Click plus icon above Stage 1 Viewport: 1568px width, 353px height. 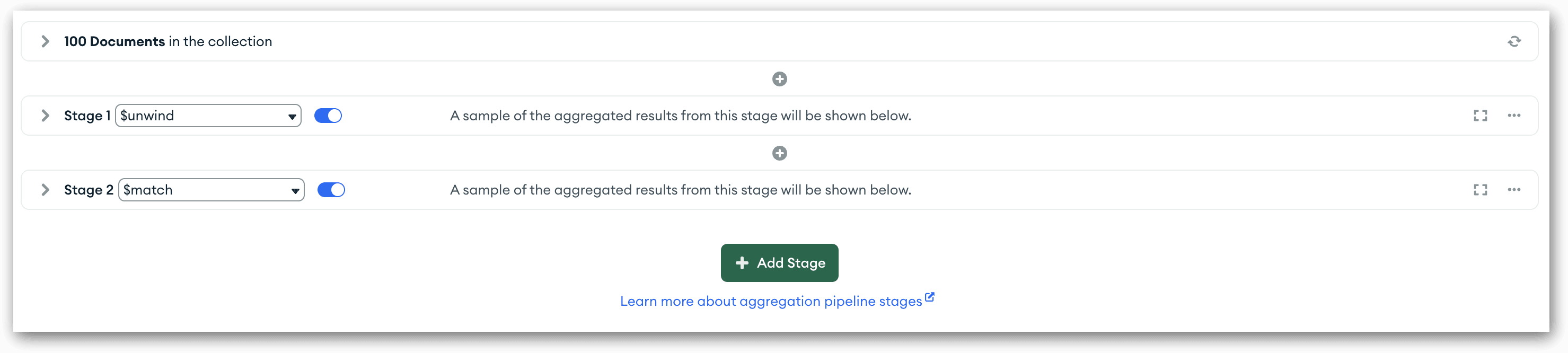[x=779, y=79]
